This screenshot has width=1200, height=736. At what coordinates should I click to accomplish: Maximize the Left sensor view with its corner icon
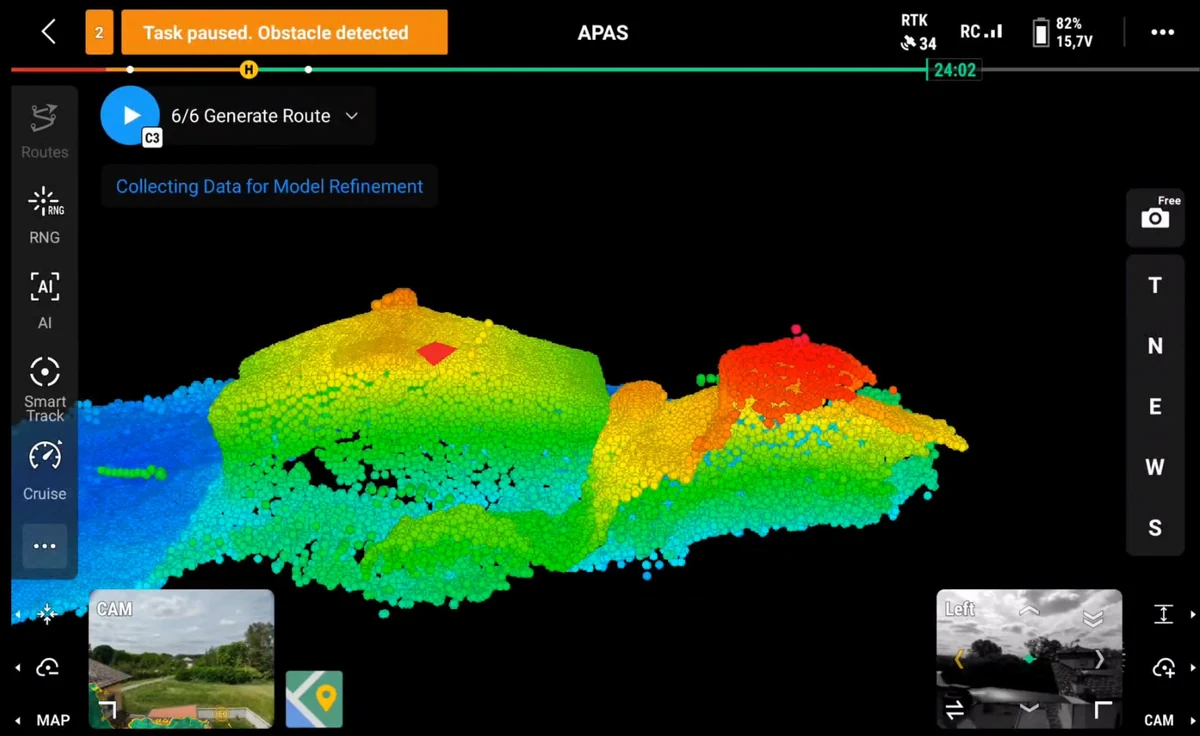(1103, 709)
